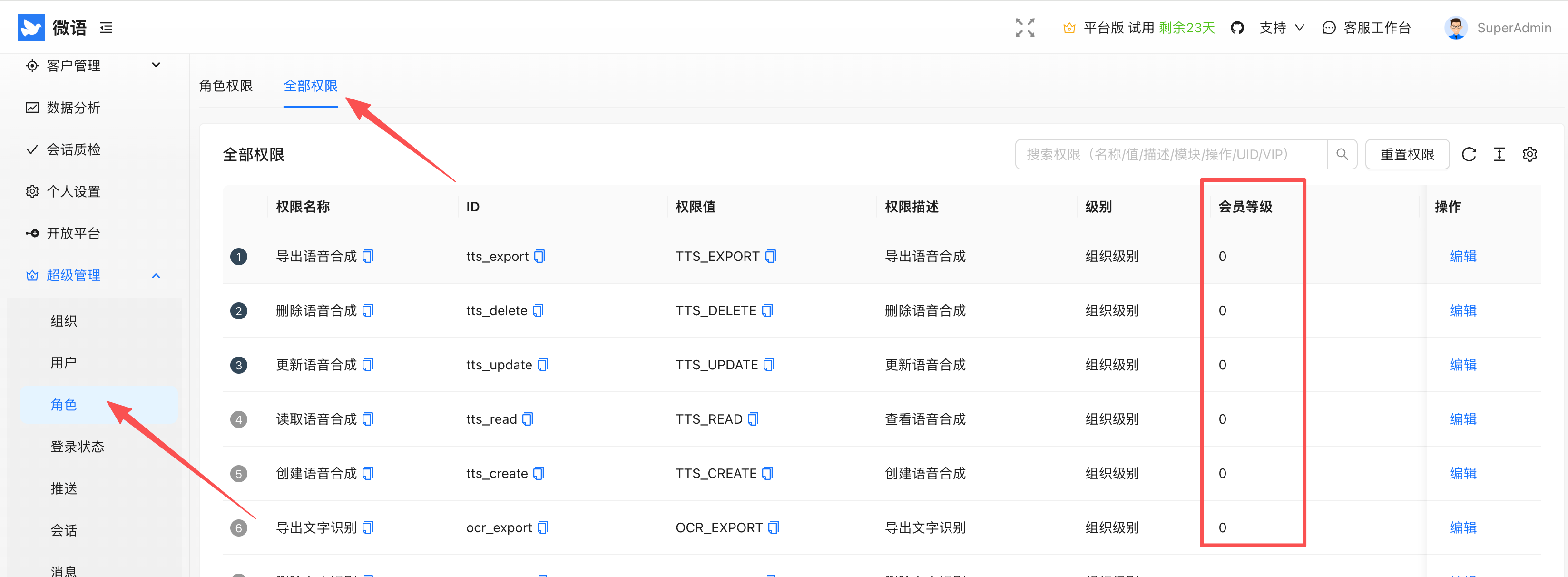This screenshot has height=577, width=1568.
Task: Expand the 客户管理 menu chevron
Action: [157, 65]
